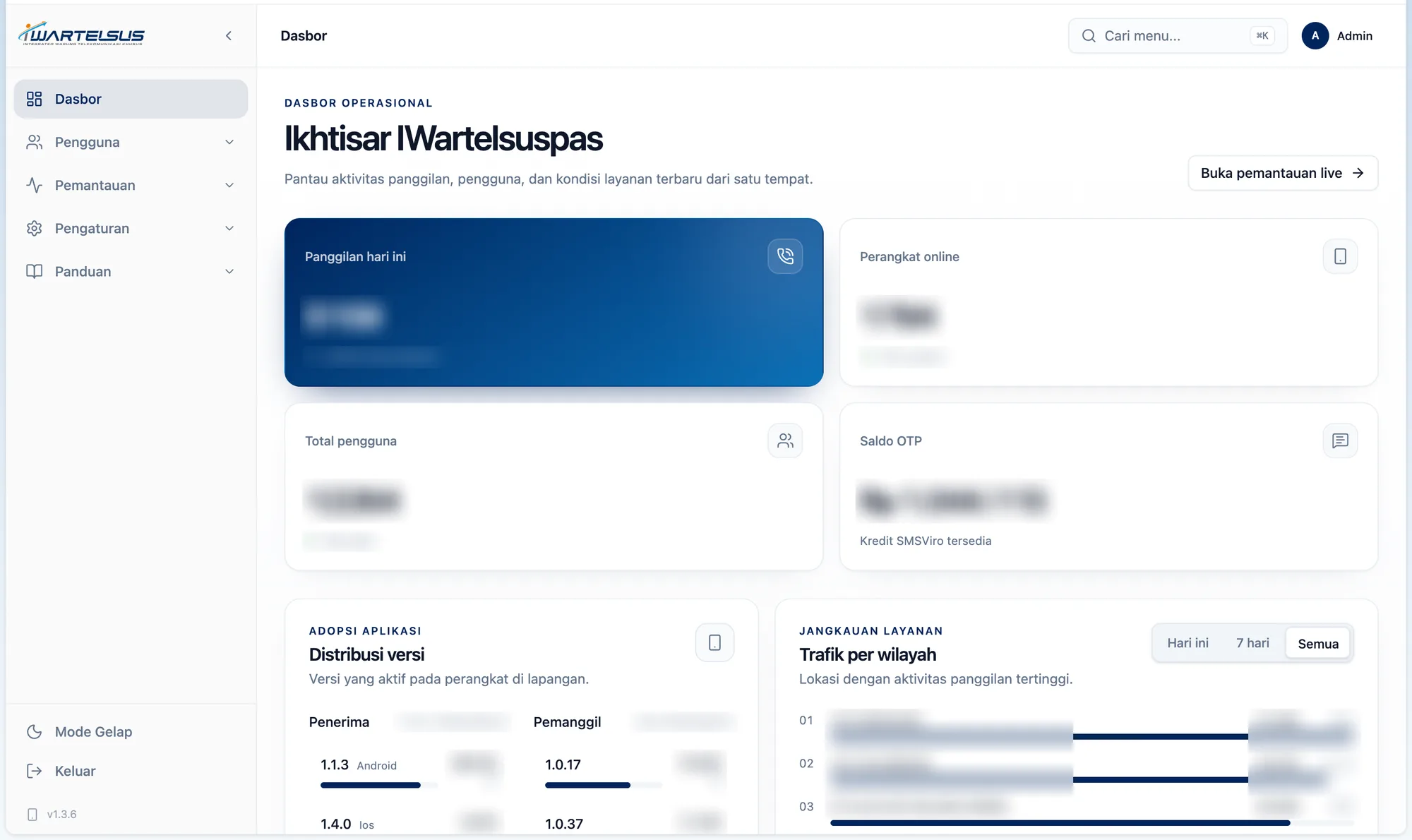The width and height of the screenshot is (1412, 840).
Task: Expand the Pengguna menu chevron
Action: (x=229, y=142)
